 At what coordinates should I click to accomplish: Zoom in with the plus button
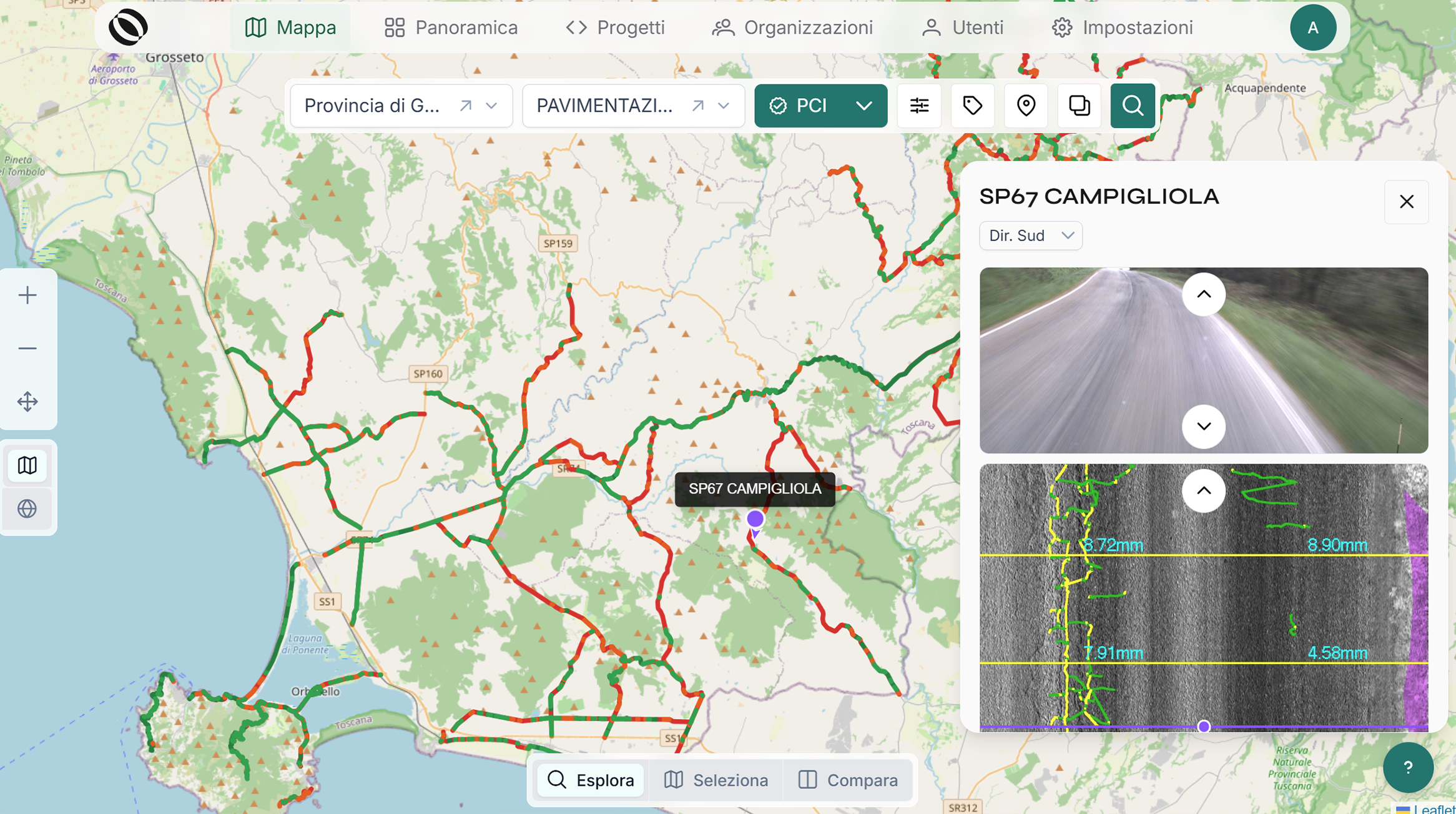[x=27, y=295]
